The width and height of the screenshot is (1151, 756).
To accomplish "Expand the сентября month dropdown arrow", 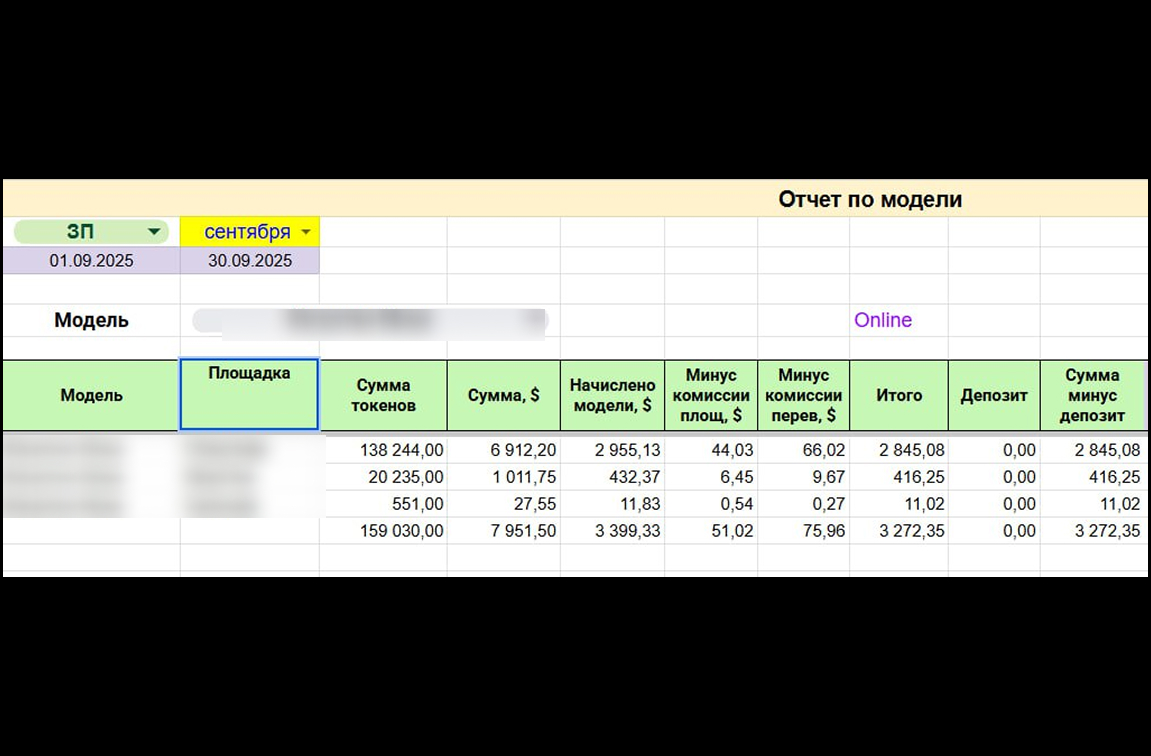I will tap(306, 232).
